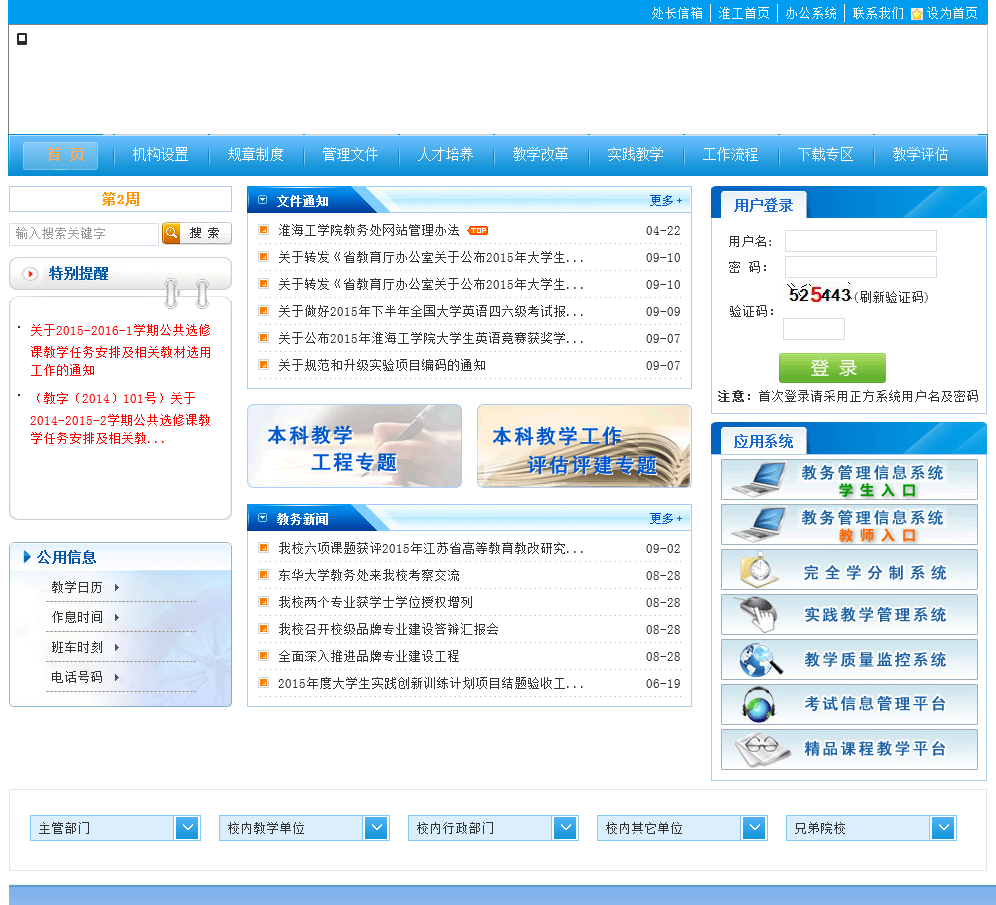The image size is (996, 905).
Task: Open the 办公系统 top link
Action: click(811, 13)
